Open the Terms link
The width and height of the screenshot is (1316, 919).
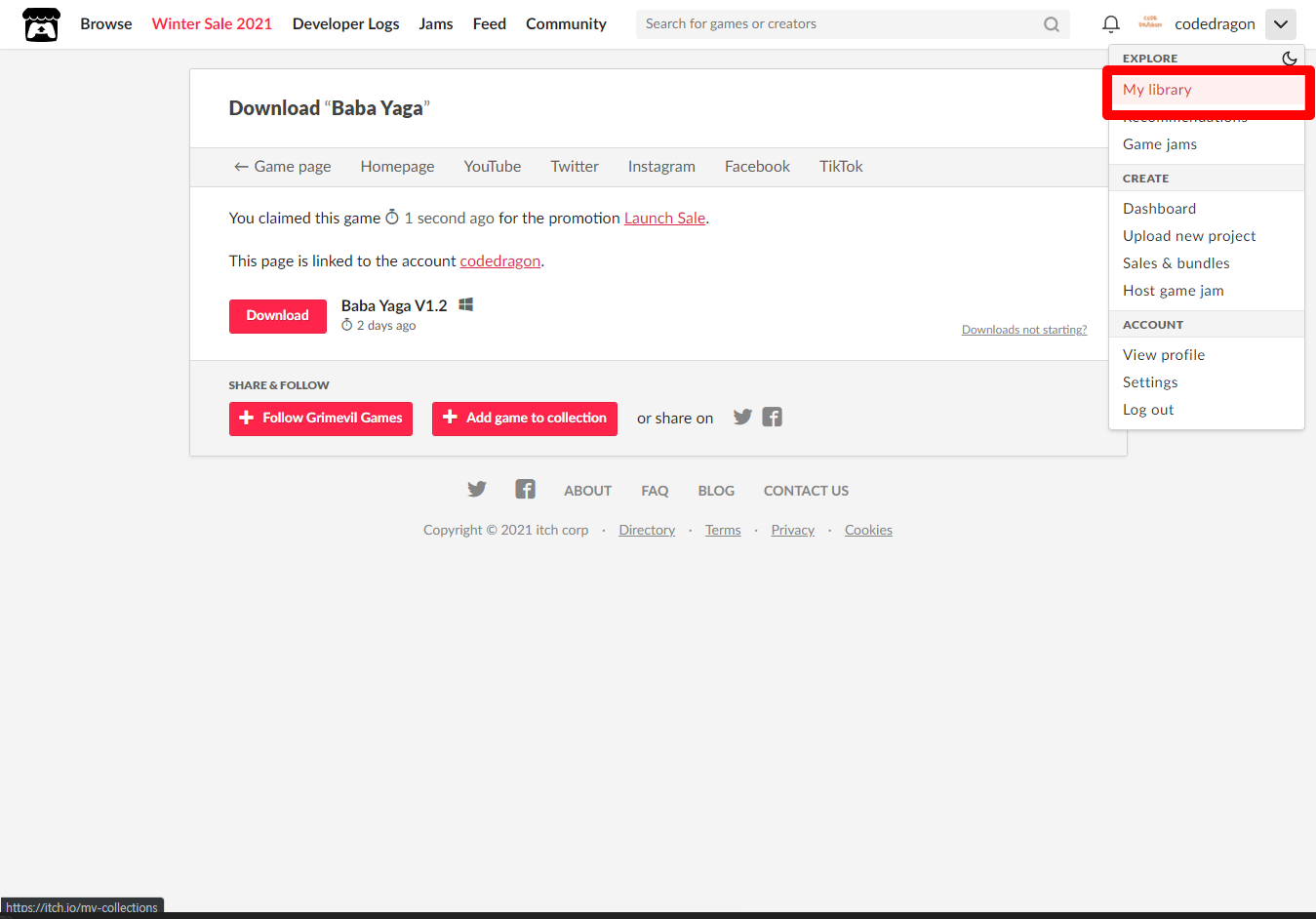click(x=723, y=530)
